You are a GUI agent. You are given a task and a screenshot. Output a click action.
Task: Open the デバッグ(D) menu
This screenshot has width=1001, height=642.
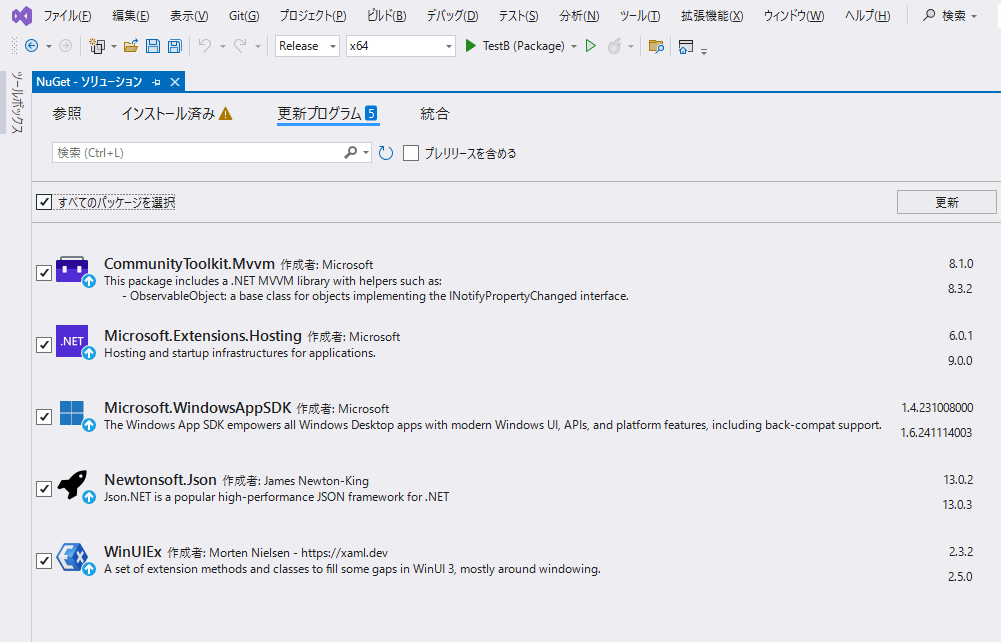click(452, 16)
